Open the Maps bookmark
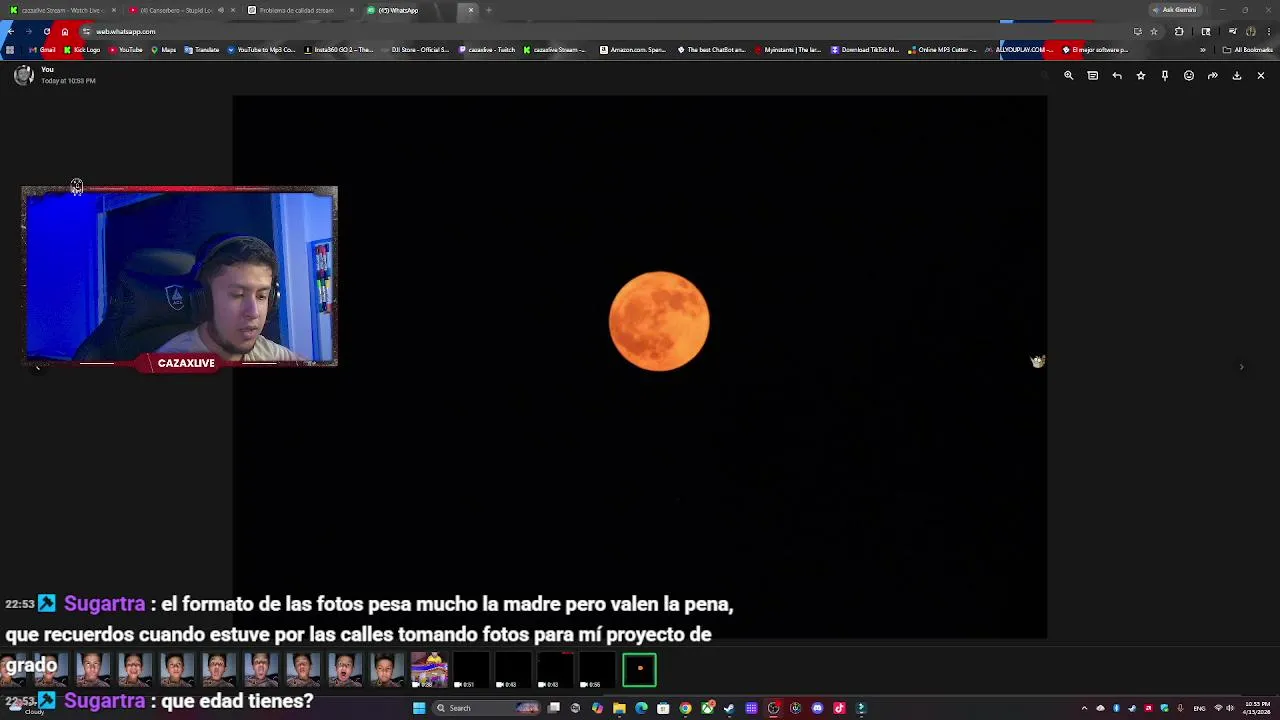1280x720 pixels. (x=164, y=50)
